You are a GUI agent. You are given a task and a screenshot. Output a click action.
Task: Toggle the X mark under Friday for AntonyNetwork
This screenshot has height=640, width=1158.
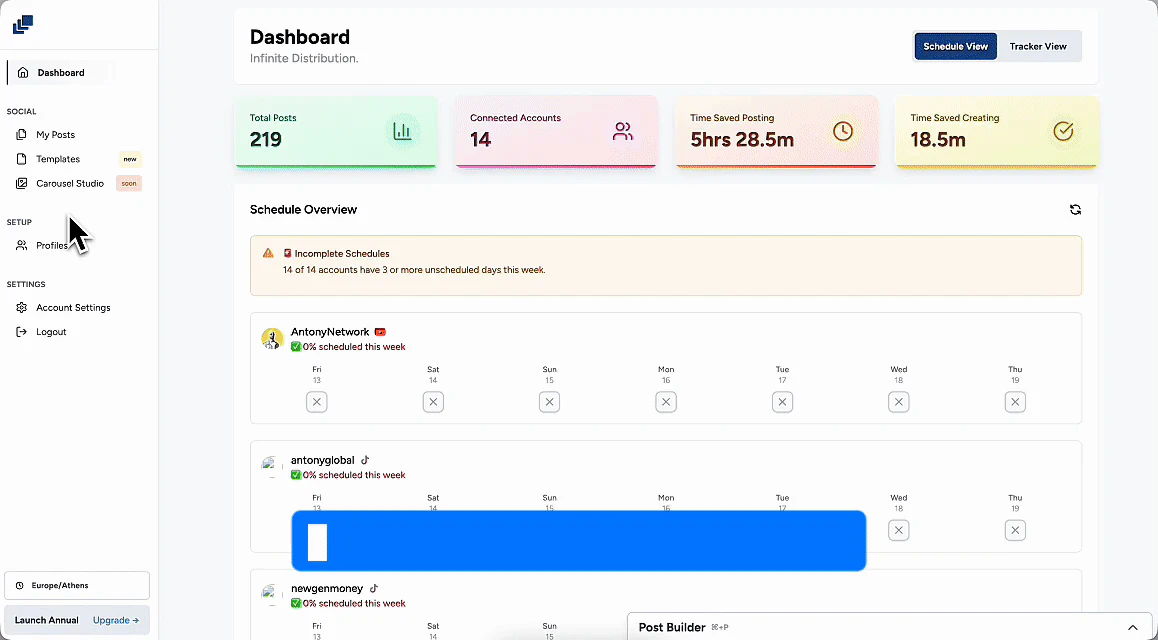317,401
